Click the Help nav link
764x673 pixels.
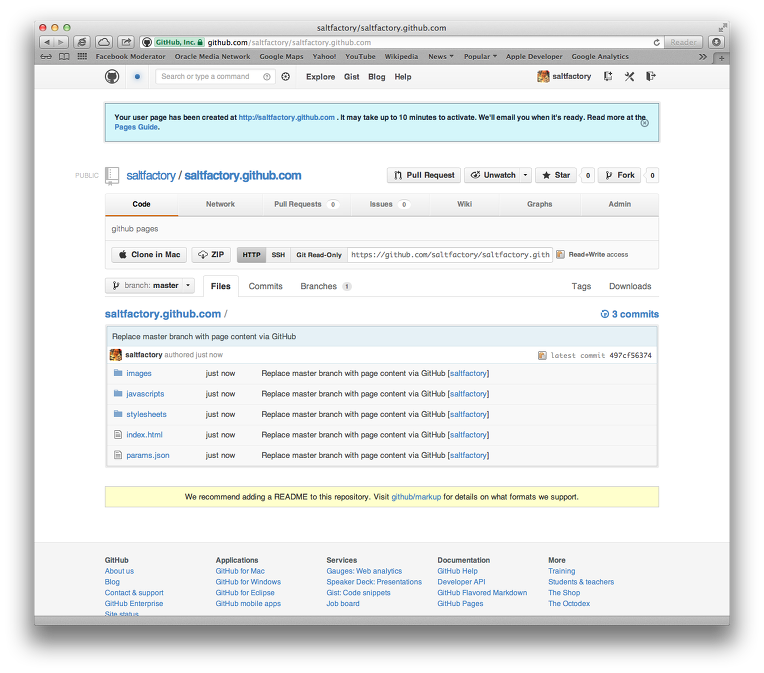click(x=403, y=77)
